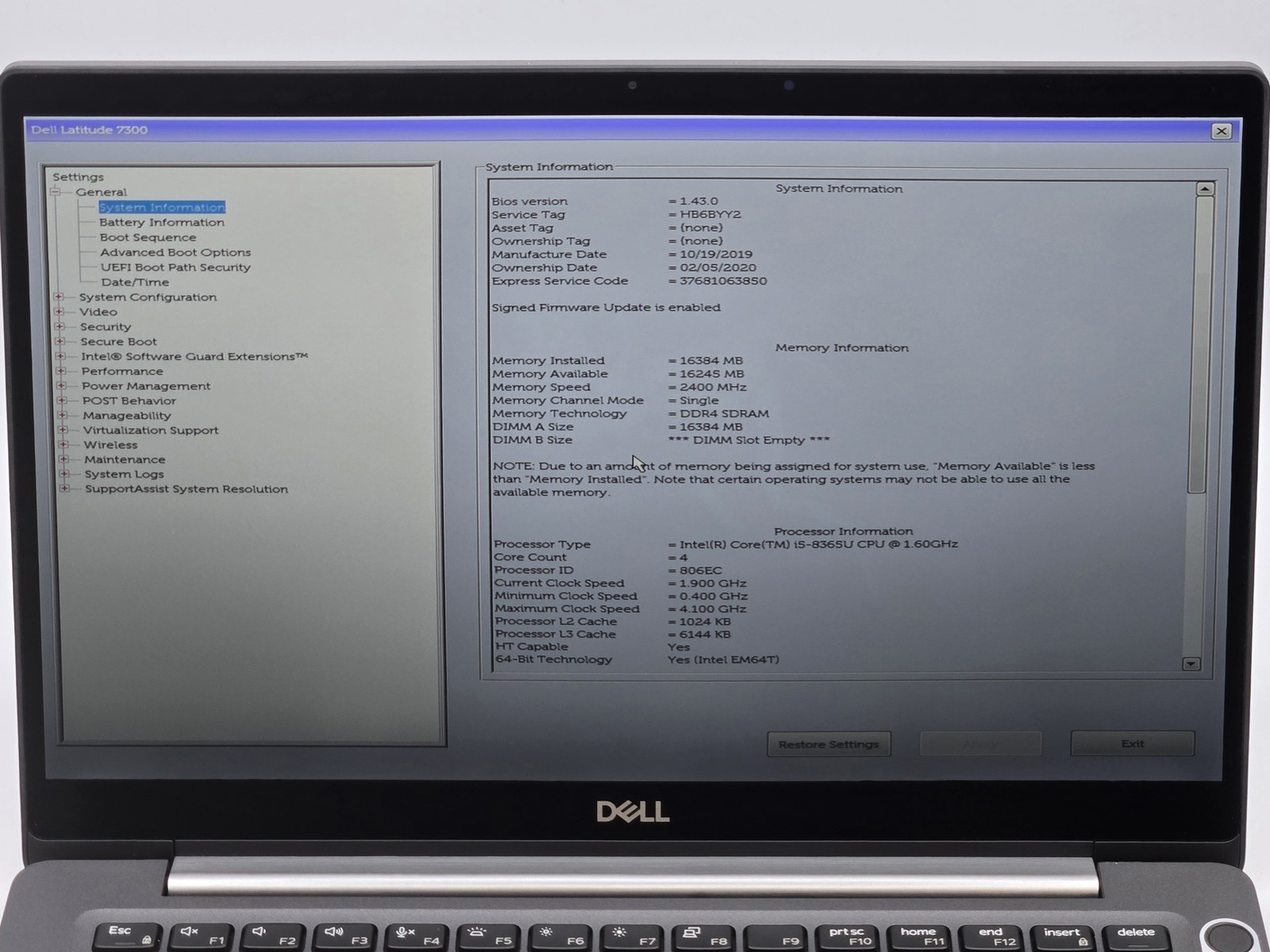Click the Bios version value 1.43.0

[x=698, y=202]
